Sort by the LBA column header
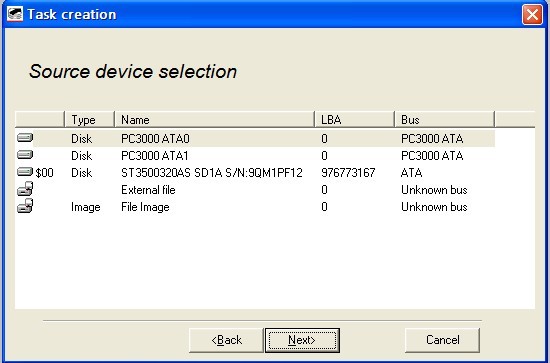This screenshot has width=550, height=363. coord(355,120)
